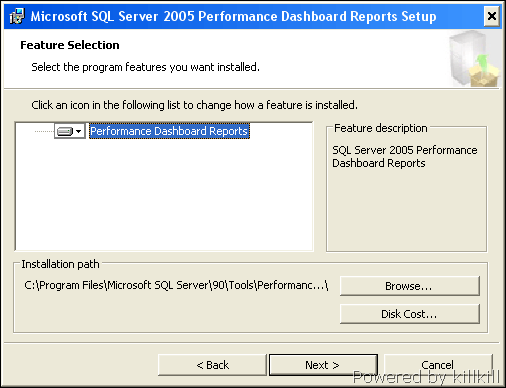
Task: Select Performance Dashboard Reports feature item
Action: pyautogui.click(x=169, y=131)
